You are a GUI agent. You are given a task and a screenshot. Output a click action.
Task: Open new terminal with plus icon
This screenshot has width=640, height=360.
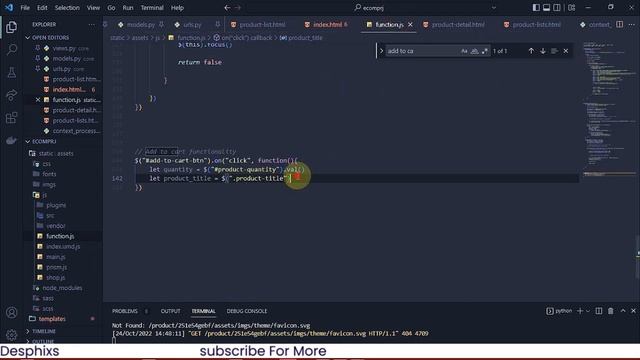click(x=580, y=311)
